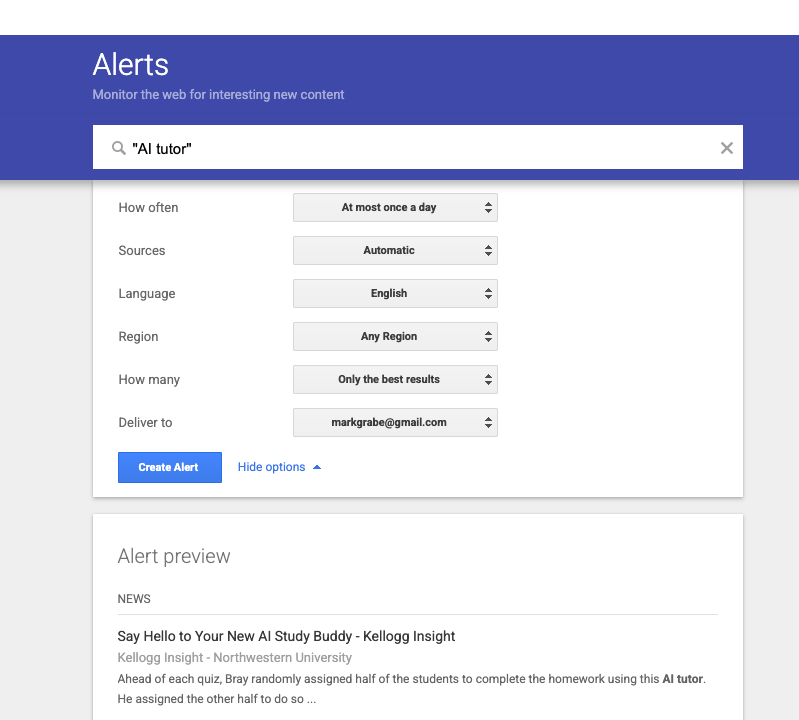Click the arrows on the Language selector

point(488,294)
